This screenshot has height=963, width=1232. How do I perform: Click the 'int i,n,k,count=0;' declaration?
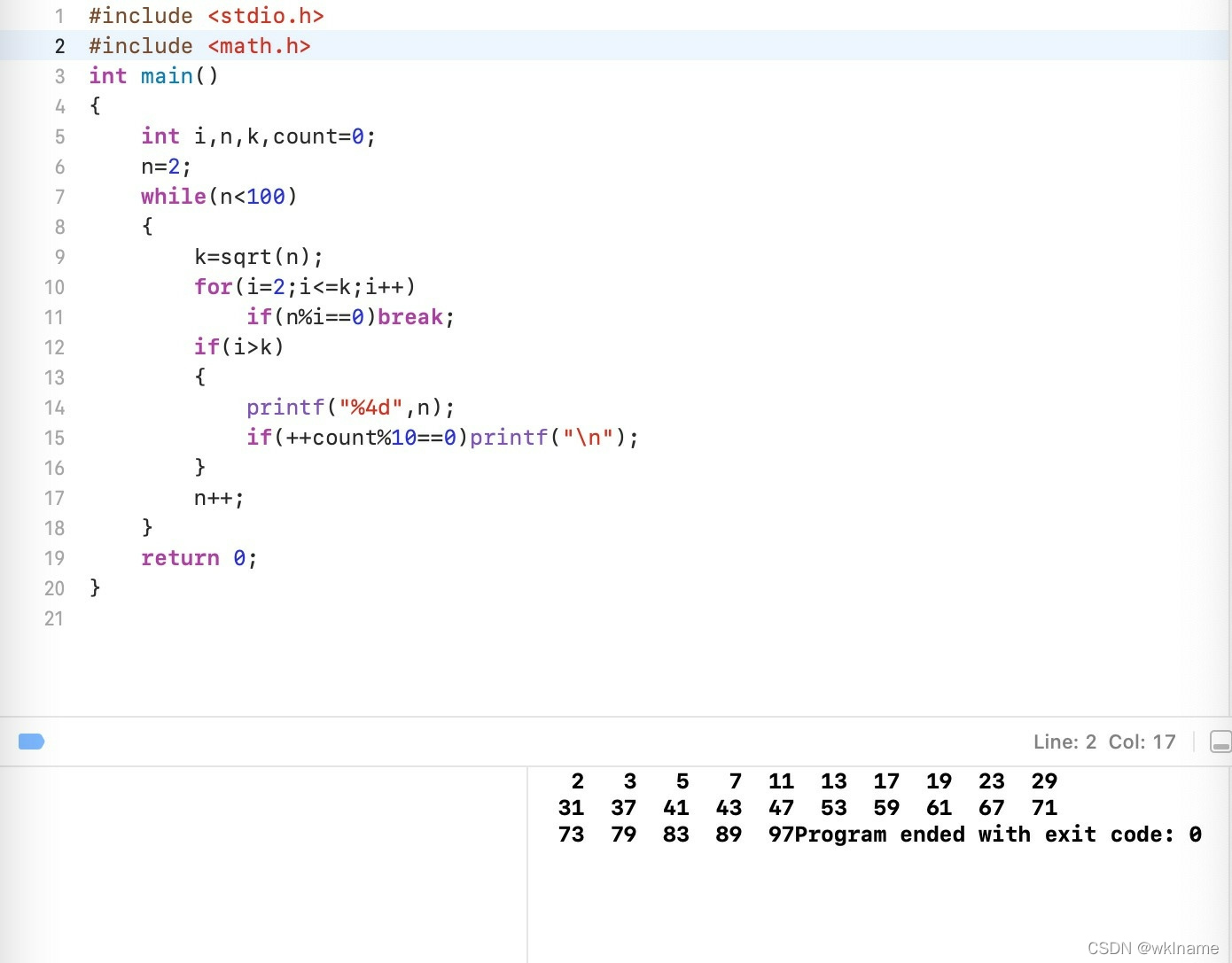pyautogui.click(x=259, y=136)
